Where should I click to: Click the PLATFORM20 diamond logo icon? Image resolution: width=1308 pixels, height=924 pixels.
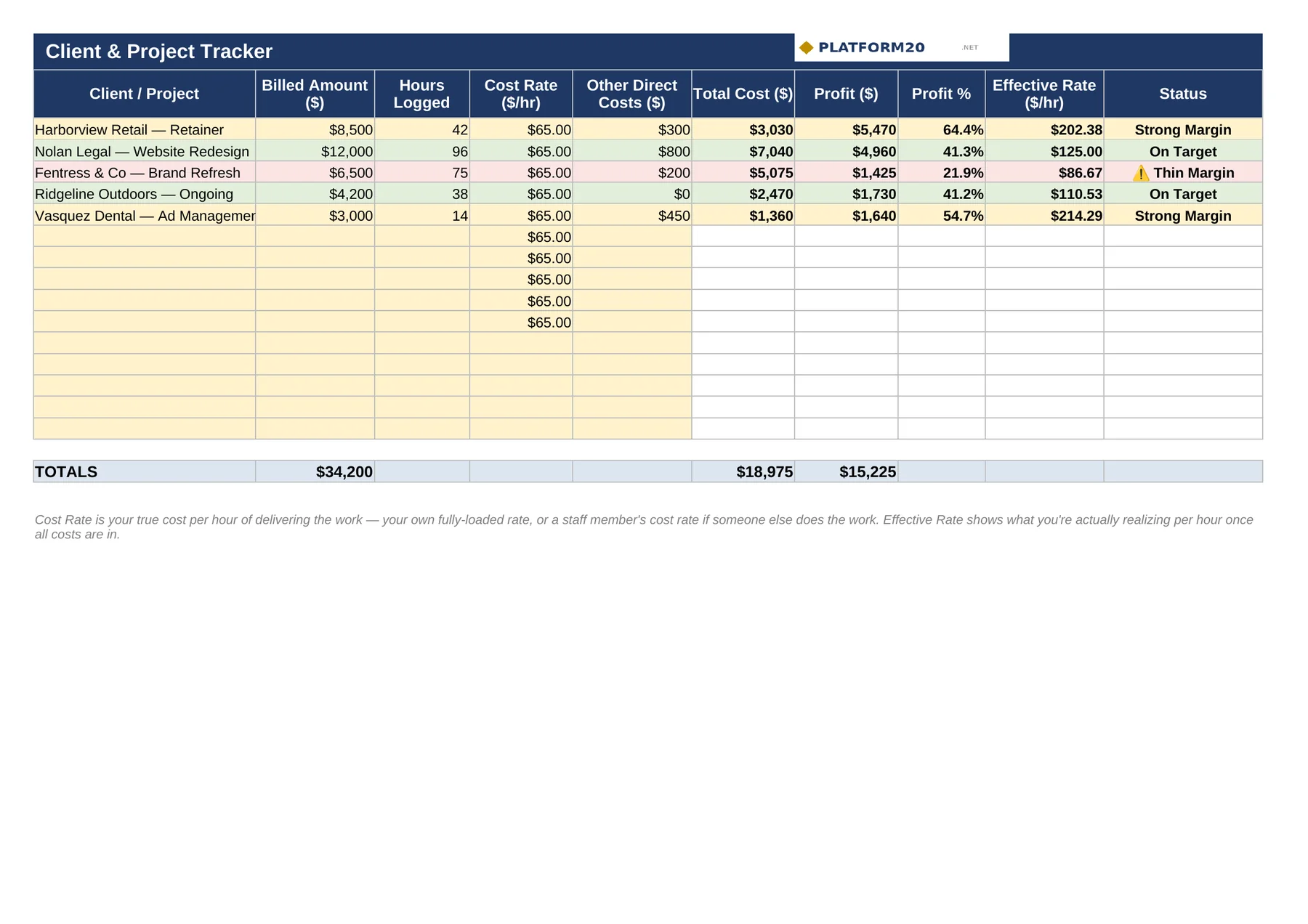pyautogui.click(x=806, y=47)
